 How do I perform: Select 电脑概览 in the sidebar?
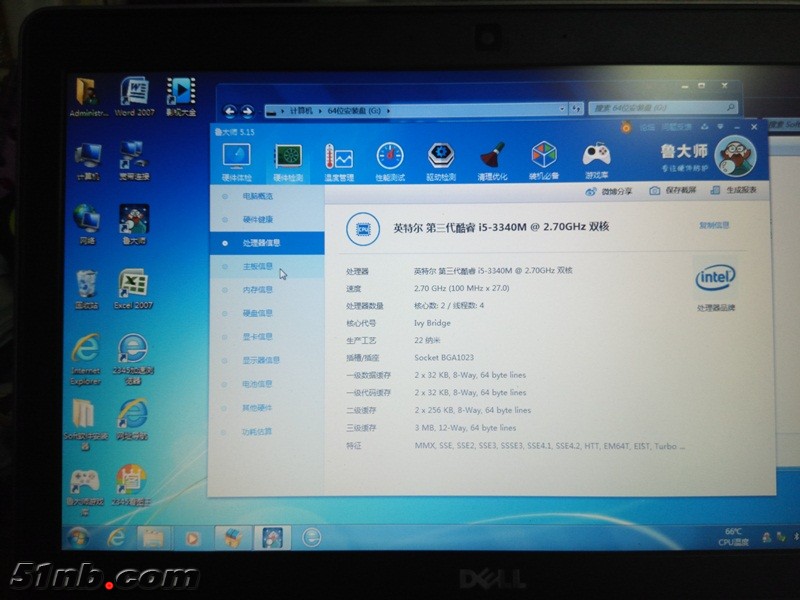(x=256, y=196)
